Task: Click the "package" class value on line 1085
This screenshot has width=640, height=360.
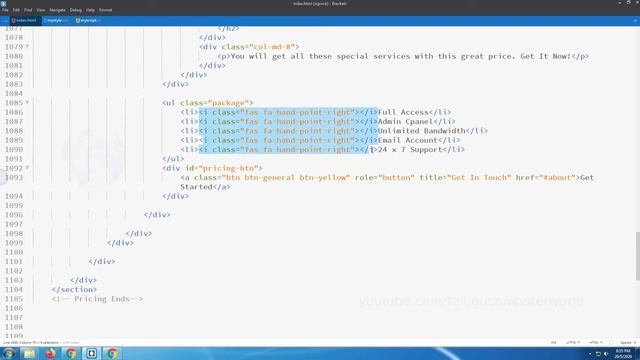Action: [x=228, y=103]
